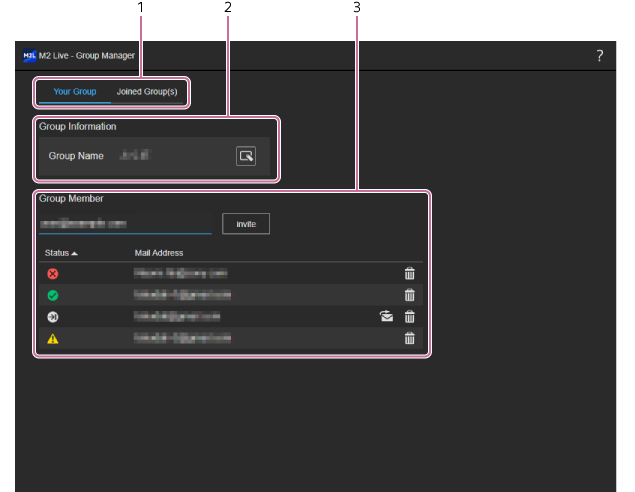The image size is (635, 492).
Task: Delete the member with red X status
Action: [x=409, y=273]
